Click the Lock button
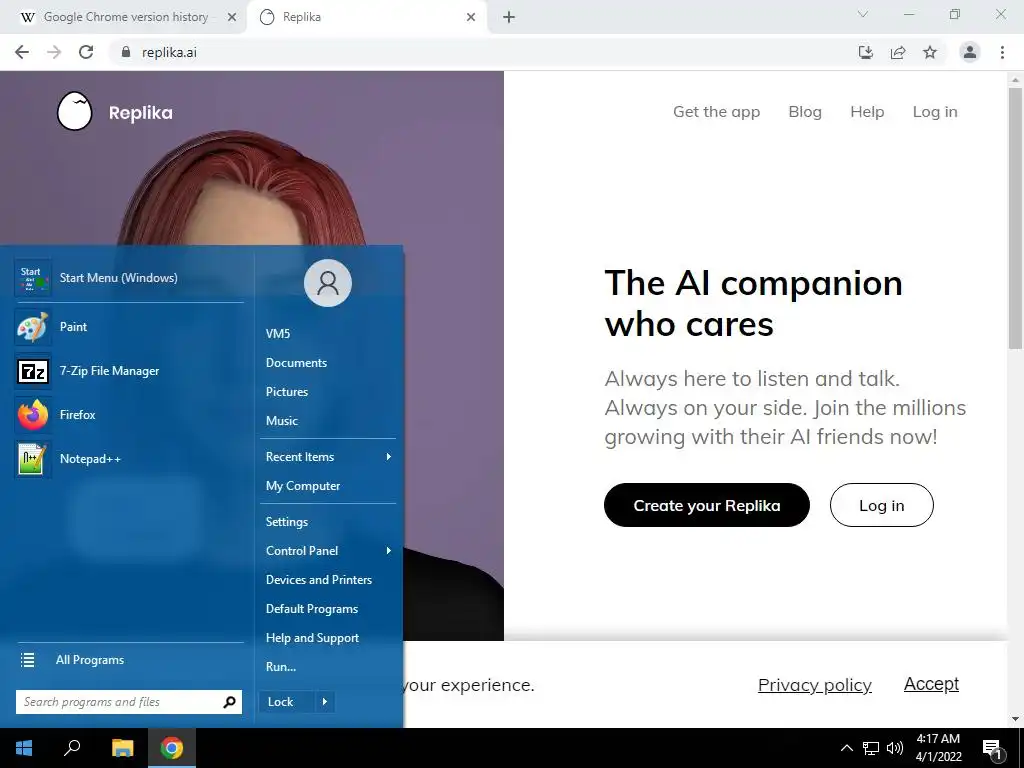 coord(287,702)
